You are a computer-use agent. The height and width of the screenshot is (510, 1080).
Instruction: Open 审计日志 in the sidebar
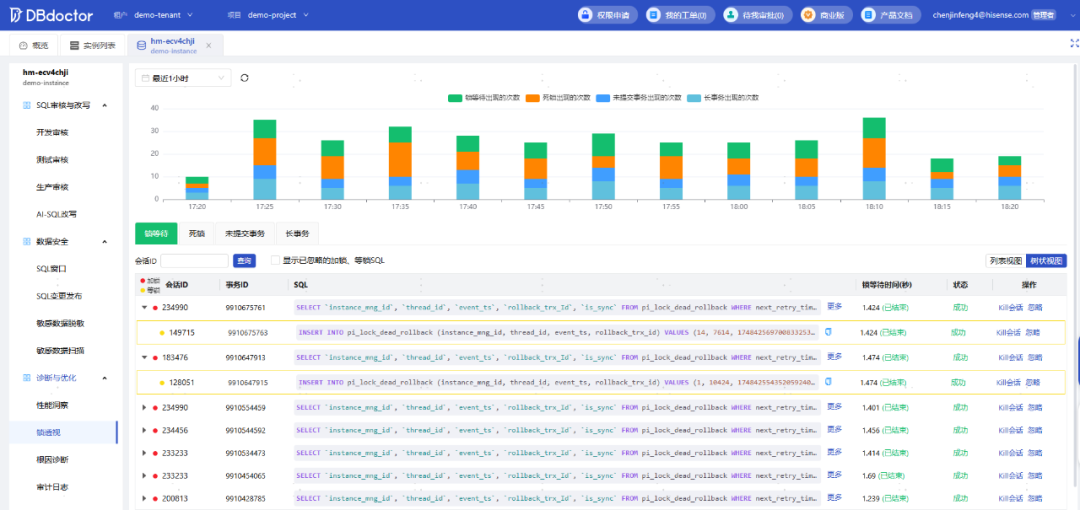(52, 487)
